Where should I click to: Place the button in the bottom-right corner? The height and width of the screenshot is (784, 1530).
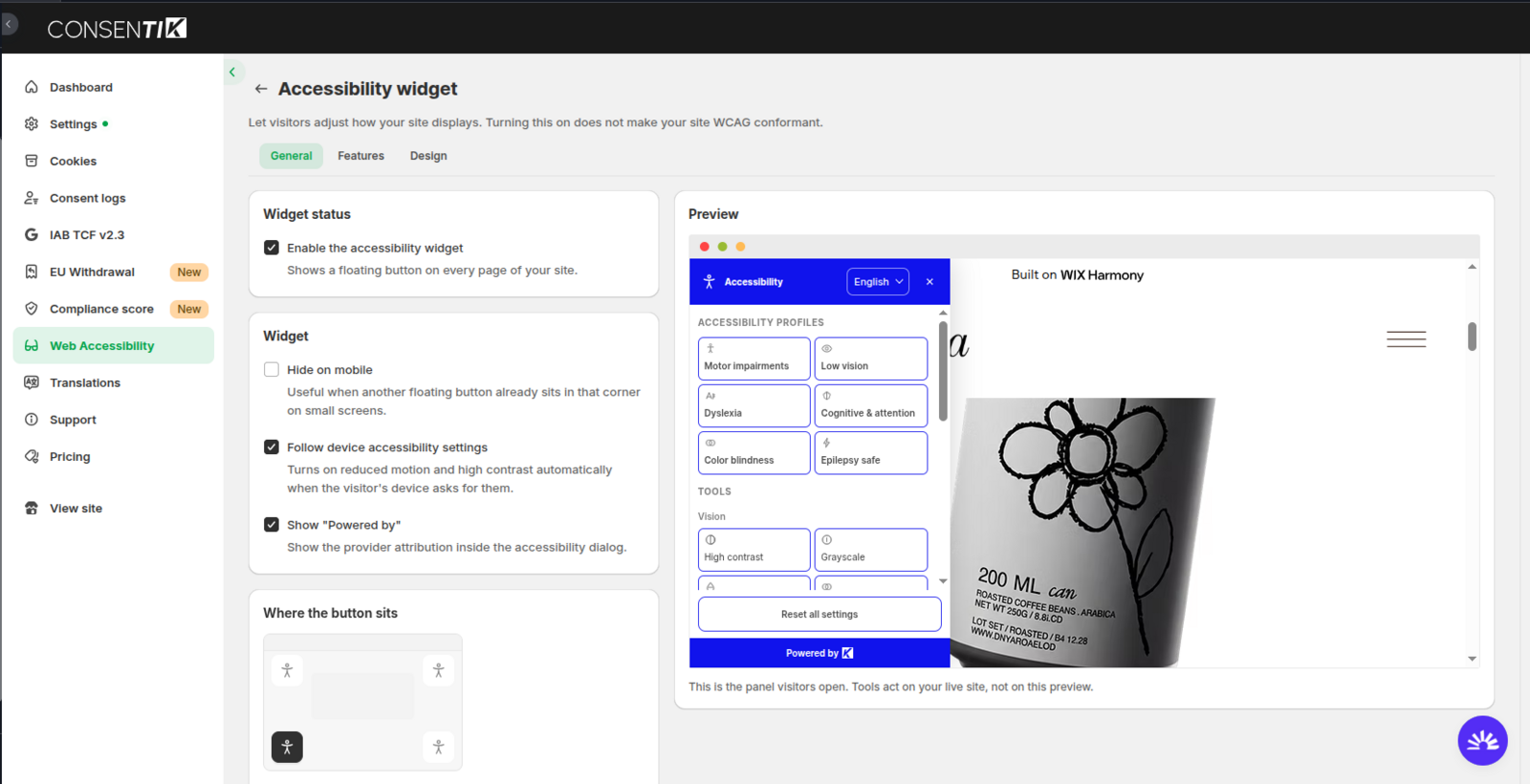pos(438,747)
